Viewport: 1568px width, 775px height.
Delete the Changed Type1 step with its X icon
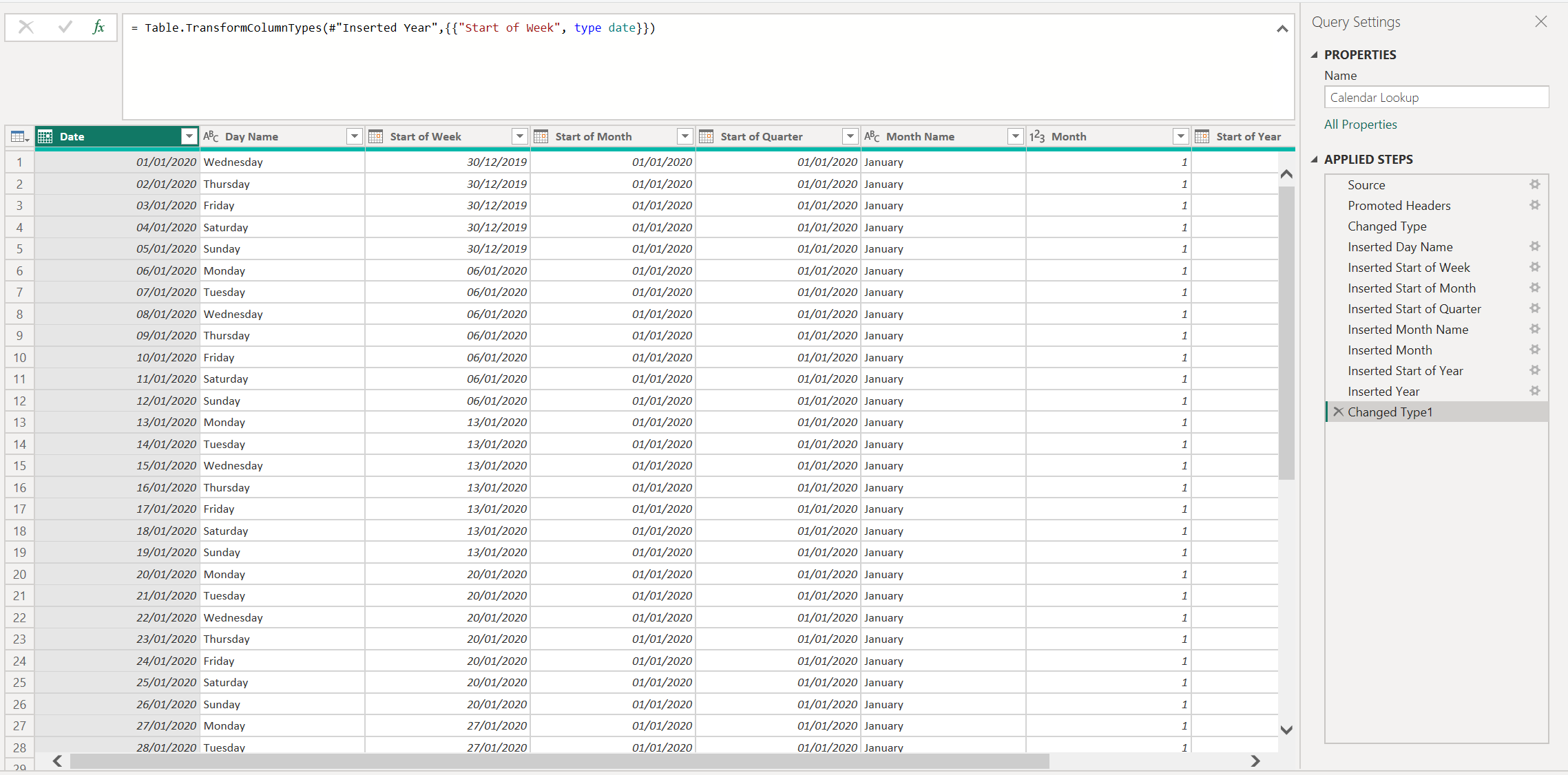tap(1338, 412)
